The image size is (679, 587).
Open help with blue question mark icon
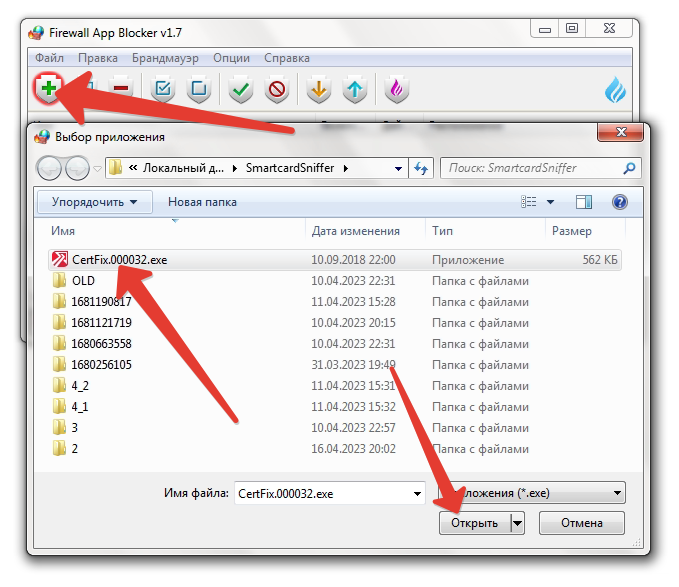pyautogui.click(x=620, y=202)
